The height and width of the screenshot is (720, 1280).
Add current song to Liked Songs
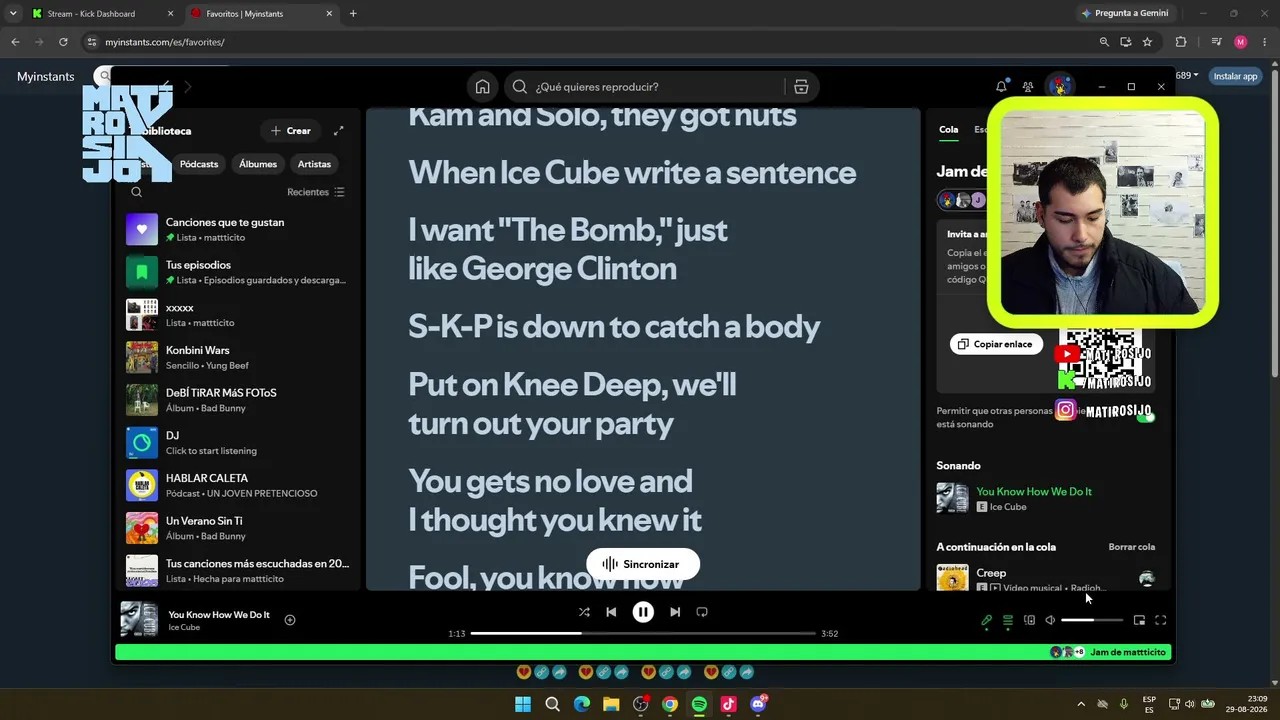(x=290, y=620)
